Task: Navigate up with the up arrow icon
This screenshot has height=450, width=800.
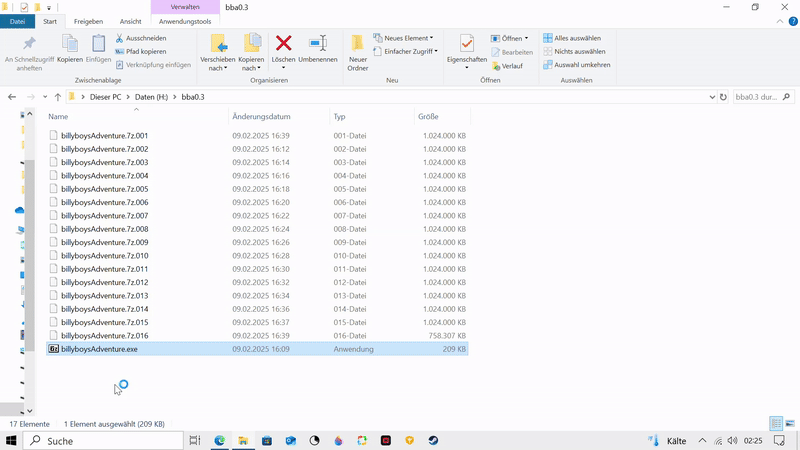Action: [x=58, y=97]
